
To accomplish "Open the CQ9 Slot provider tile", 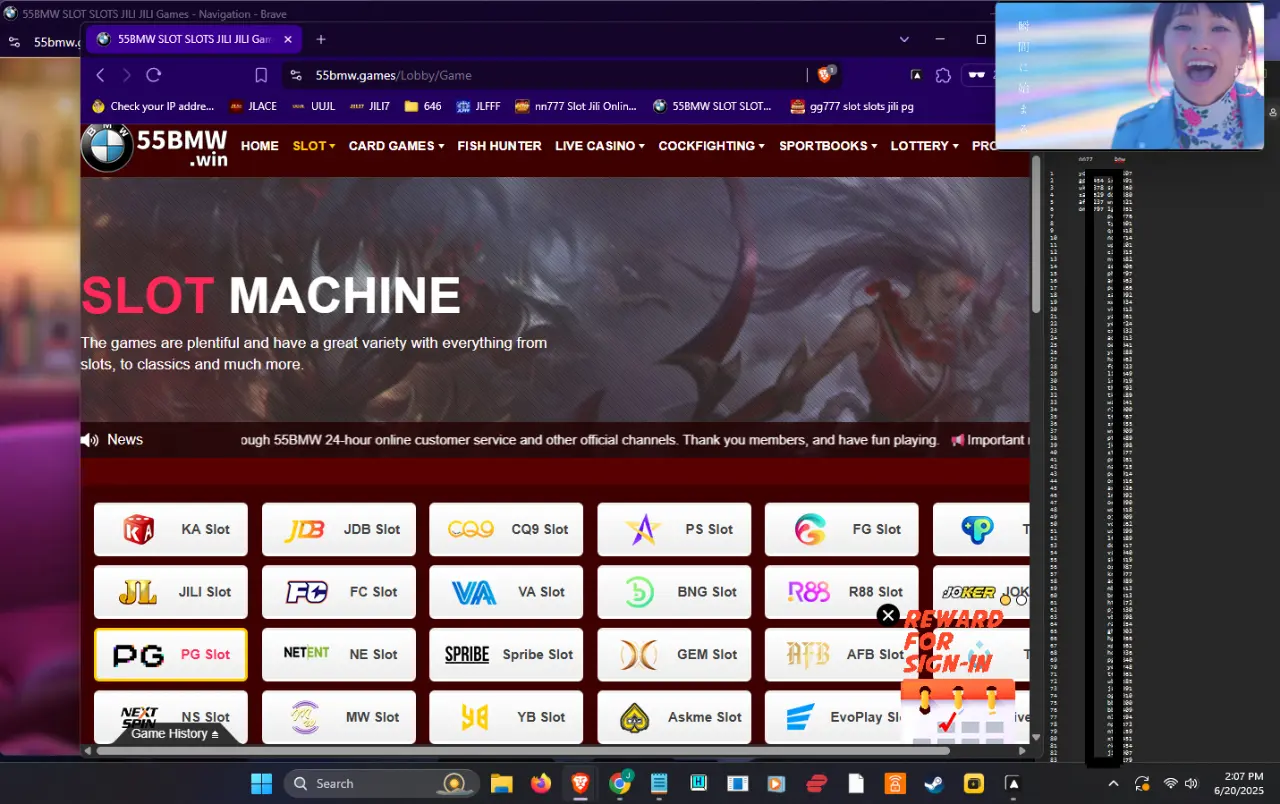I will click(506, 529).
